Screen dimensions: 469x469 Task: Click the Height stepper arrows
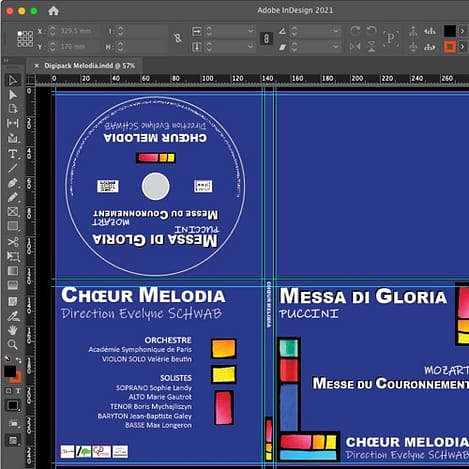coord(121,47)
